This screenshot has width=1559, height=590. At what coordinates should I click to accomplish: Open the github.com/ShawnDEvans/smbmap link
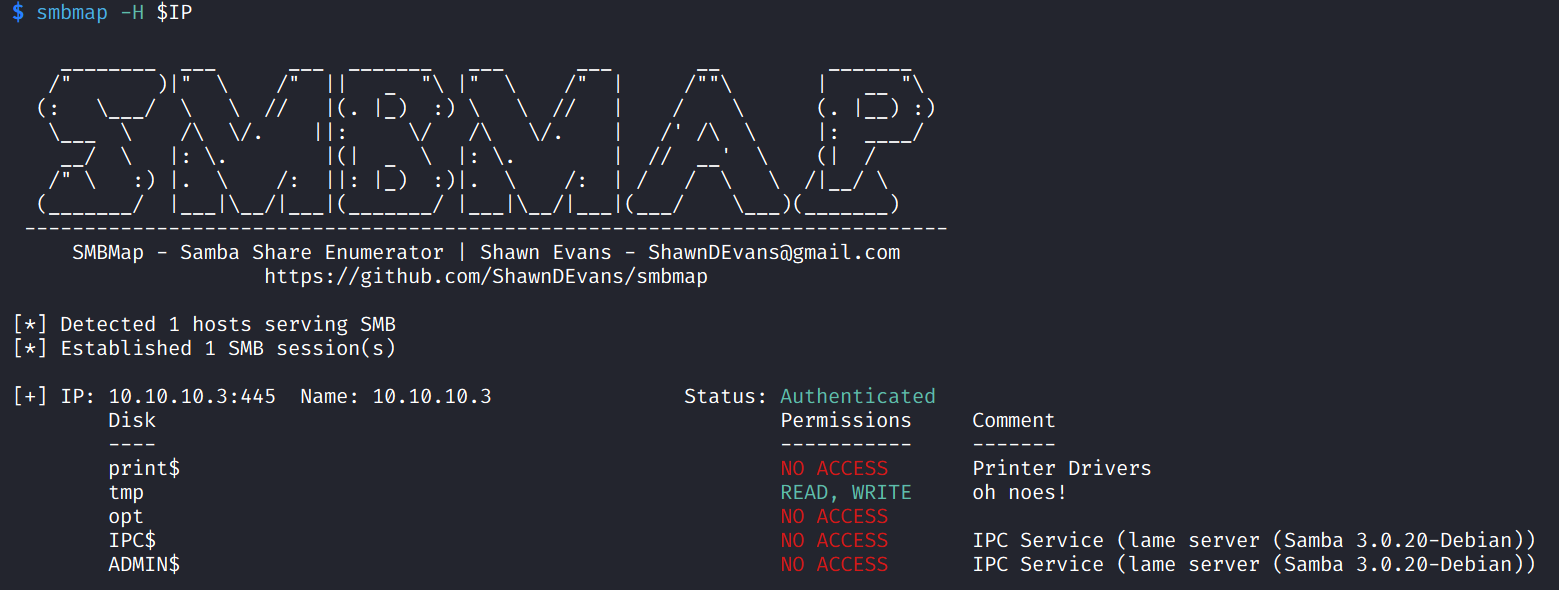486,276
